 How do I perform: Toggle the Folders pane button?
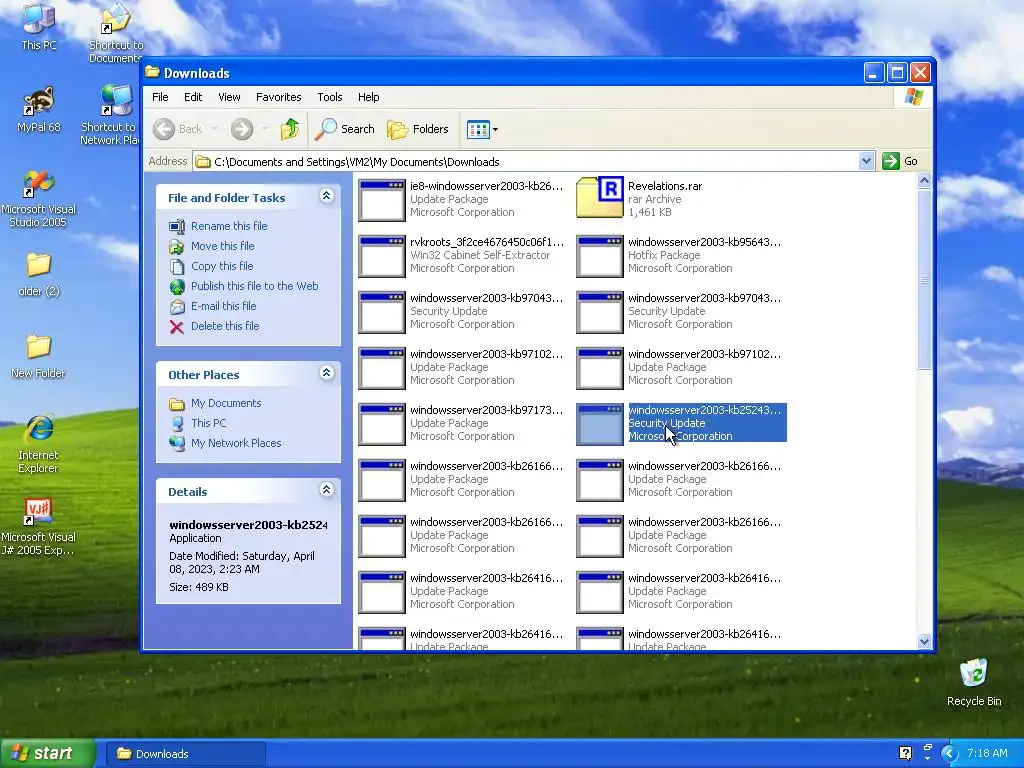click(418, 129)
